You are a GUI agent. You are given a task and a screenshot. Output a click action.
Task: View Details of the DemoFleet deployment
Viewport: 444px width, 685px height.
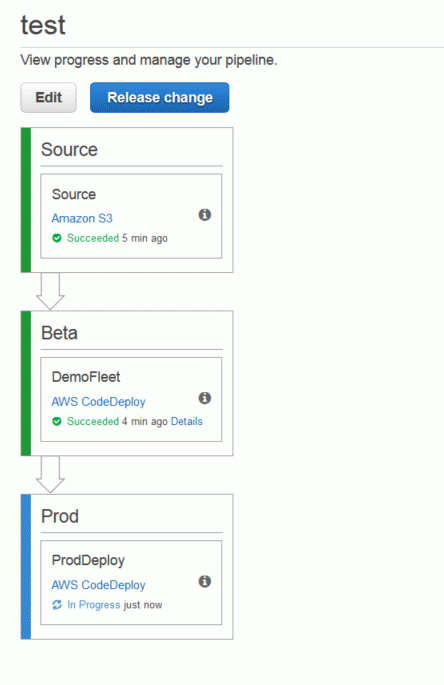187,421
